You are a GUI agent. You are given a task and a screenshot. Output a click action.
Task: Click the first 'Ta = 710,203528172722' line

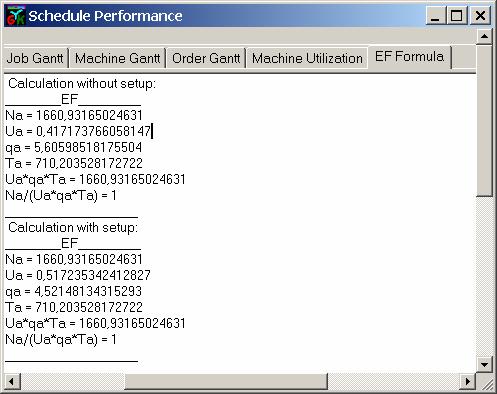74,163
